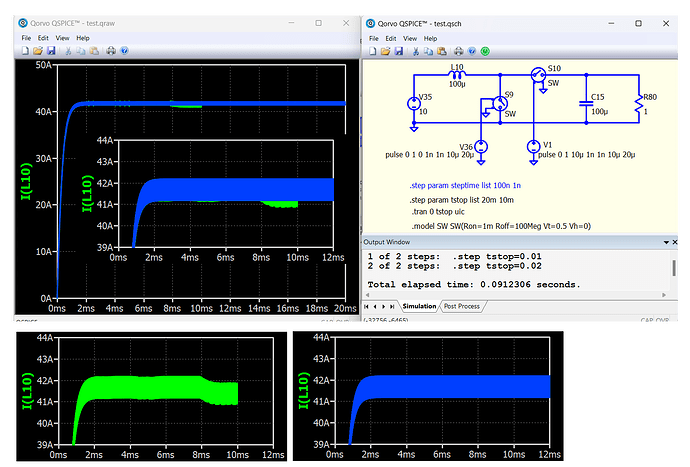Switch to the Simulation output tab
The height and width of the screenshot is (467, 690).
click(x=419, y=306)
